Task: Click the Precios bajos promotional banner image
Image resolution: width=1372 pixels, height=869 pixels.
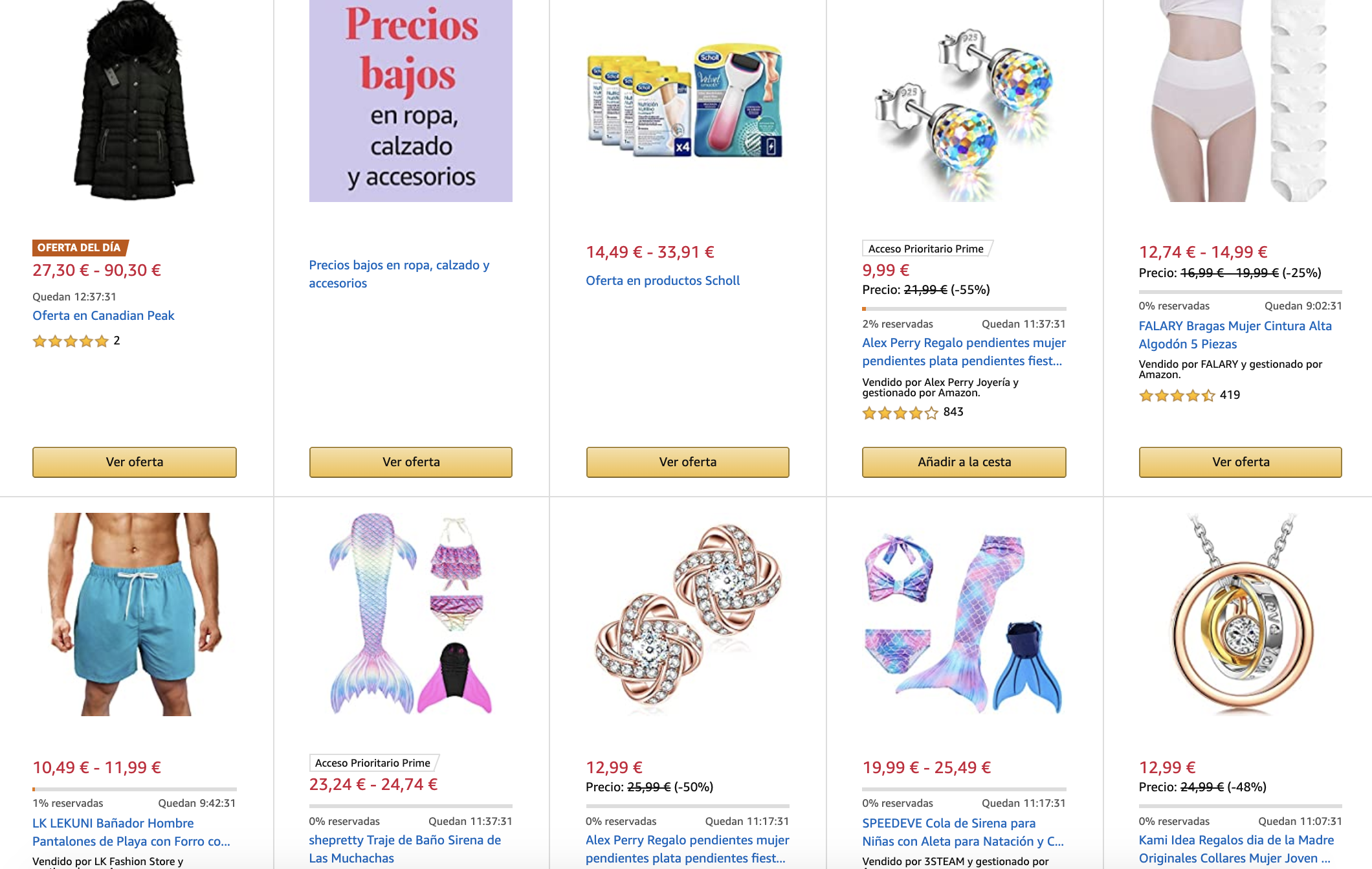Action: click(411, 100)
